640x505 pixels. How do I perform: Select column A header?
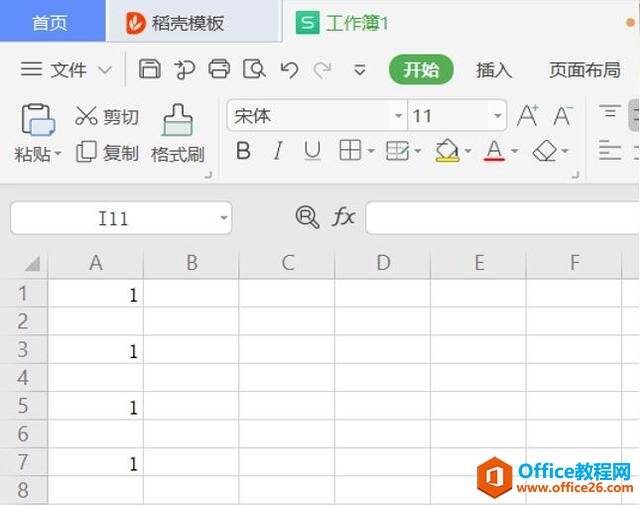coord(96,262)
